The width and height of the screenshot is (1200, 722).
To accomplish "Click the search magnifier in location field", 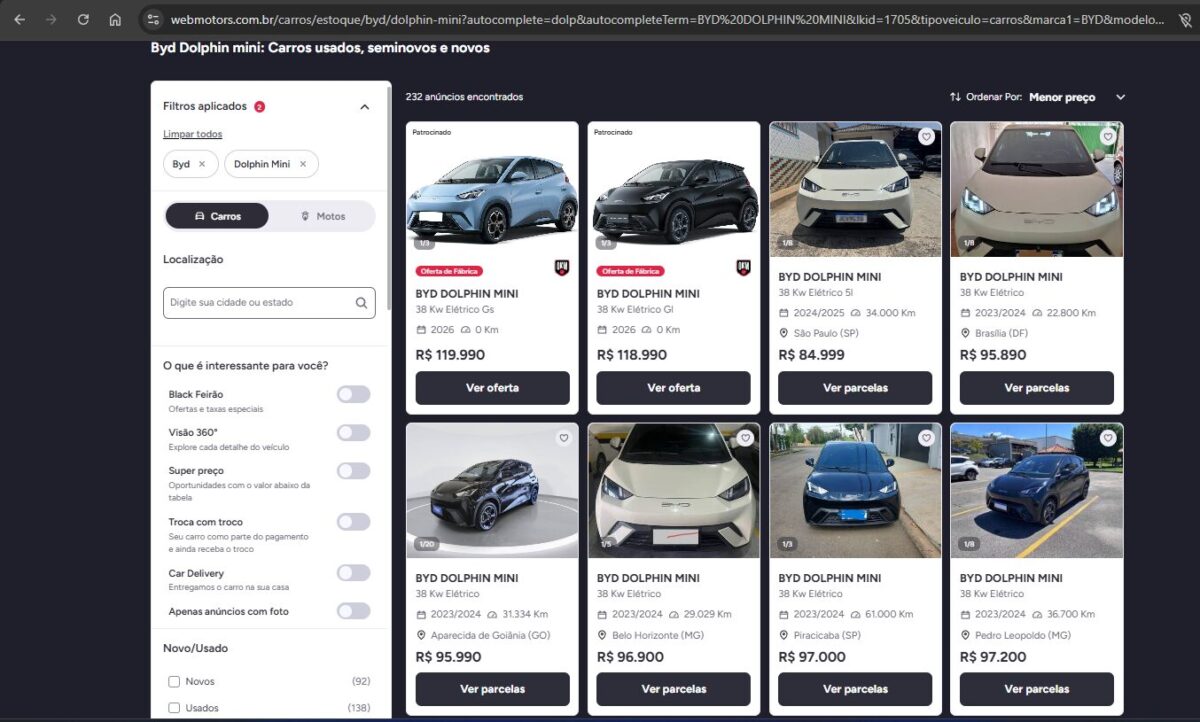I will click(361, 303).
